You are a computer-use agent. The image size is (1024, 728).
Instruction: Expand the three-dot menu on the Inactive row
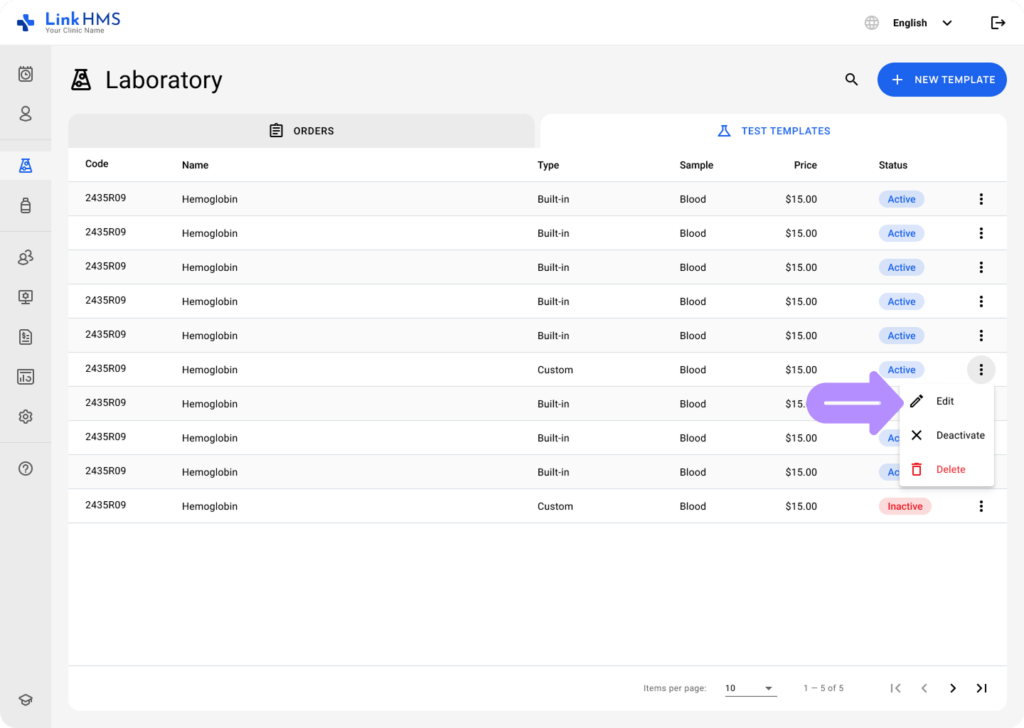tap(981, 506)
